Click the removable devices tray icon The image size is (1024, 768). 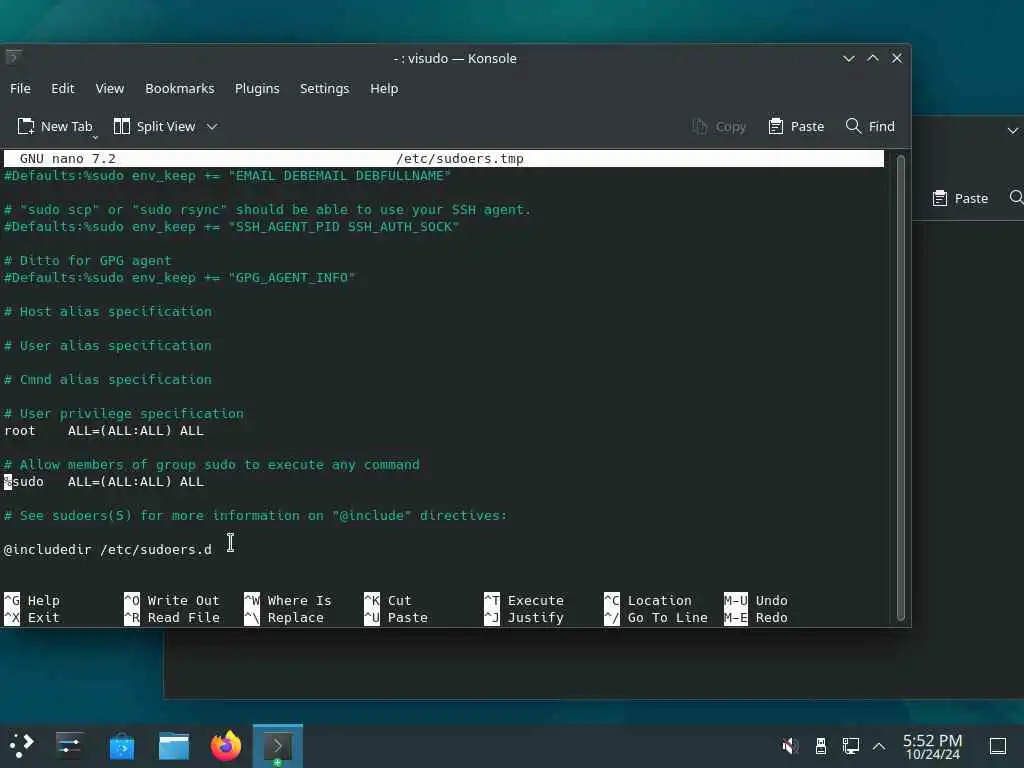[x=821, y=745]
